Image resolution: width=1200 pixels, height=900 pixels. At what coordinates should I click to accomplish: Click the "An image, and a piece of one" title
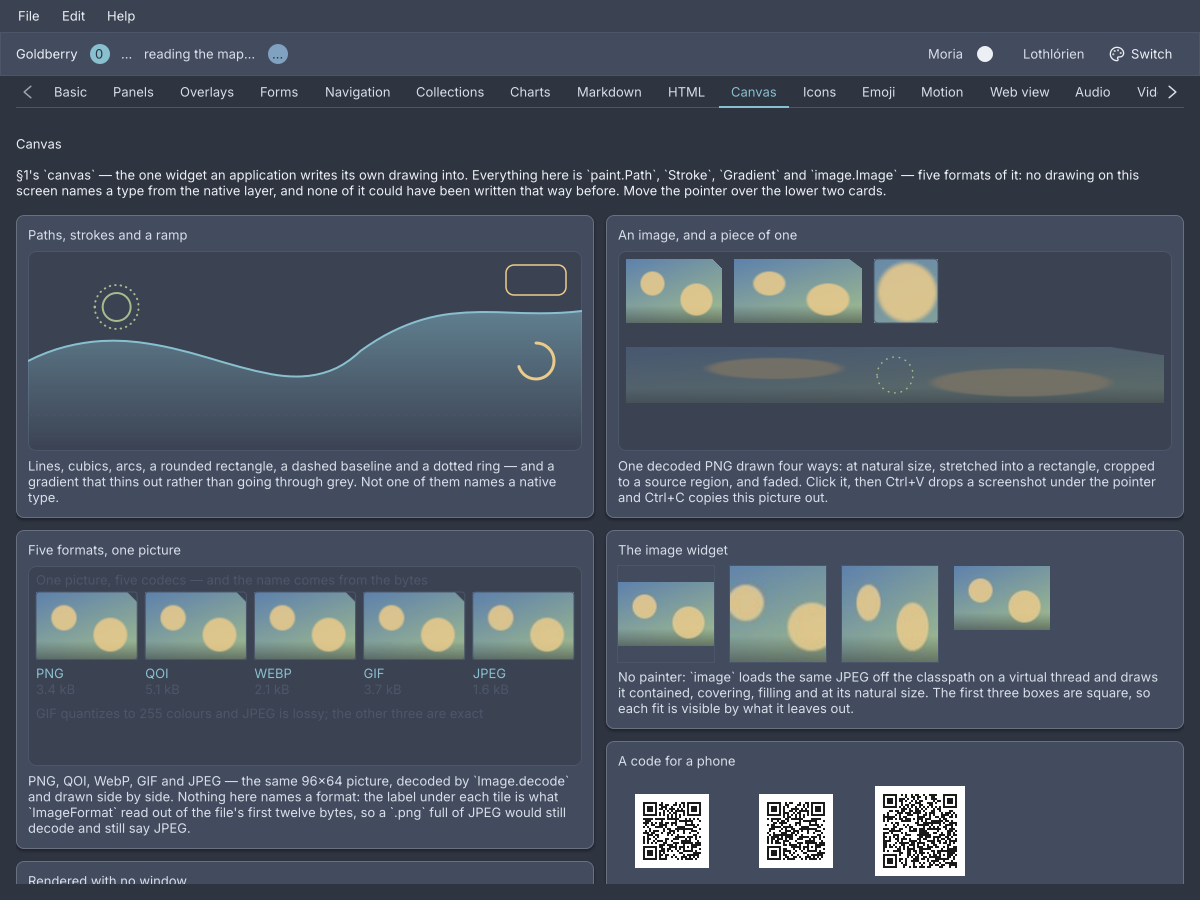click(708, 235)
